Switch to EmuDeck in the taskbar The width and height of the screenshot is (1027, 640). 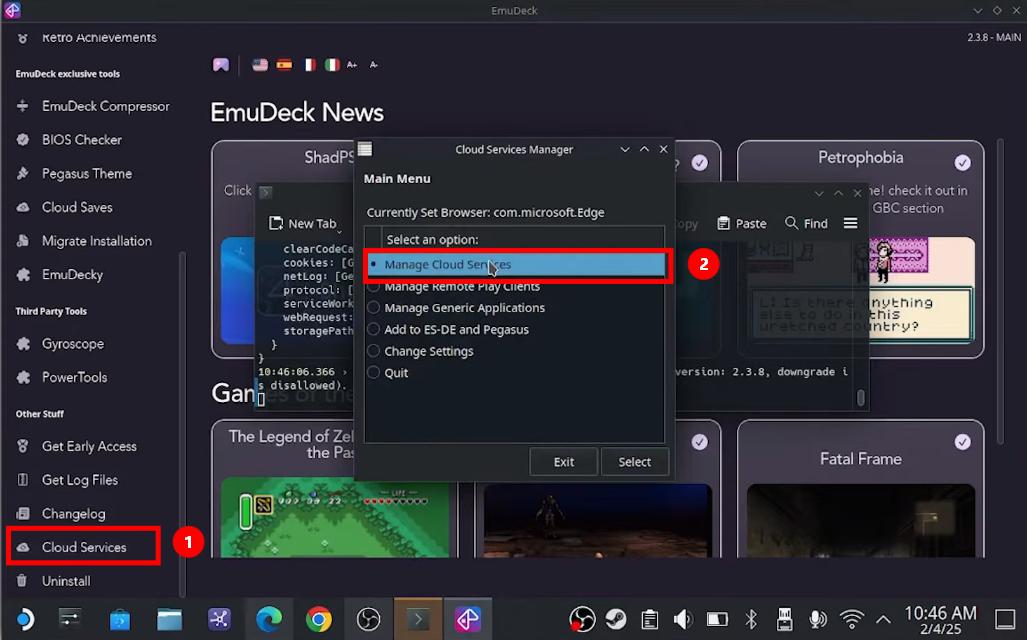click(468, 619)
